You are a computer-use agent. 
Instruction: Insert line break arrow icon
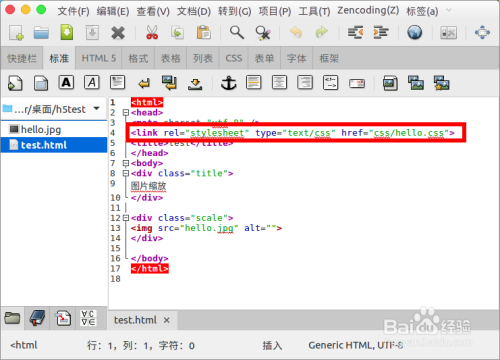click(144, 83)
